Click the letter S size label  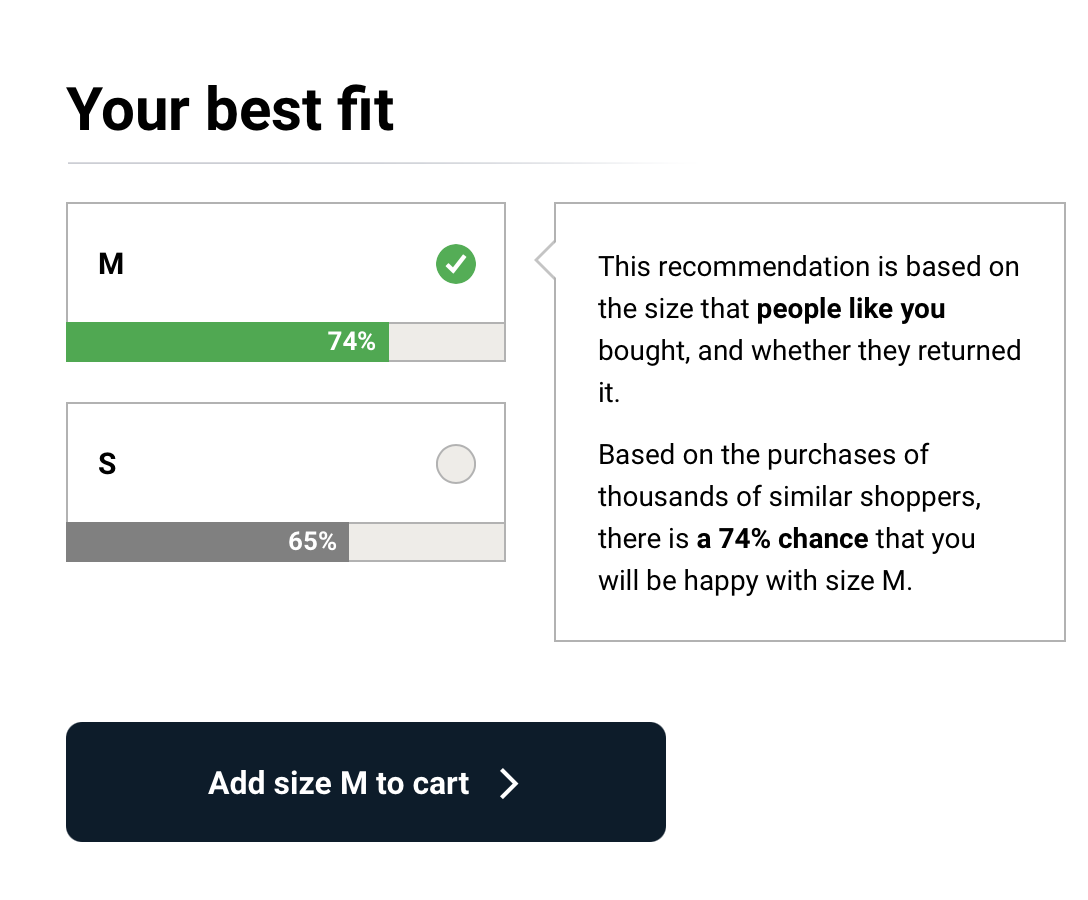point(108,465)
